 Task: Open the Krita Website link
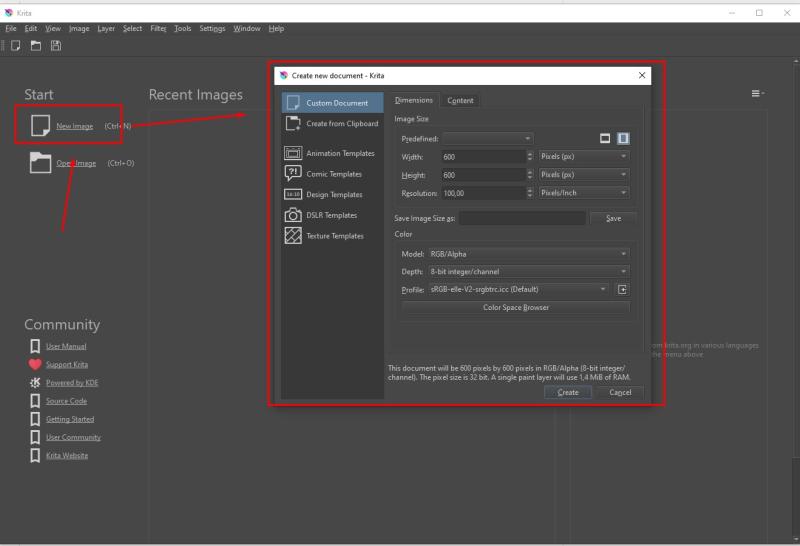coord(67,456)
